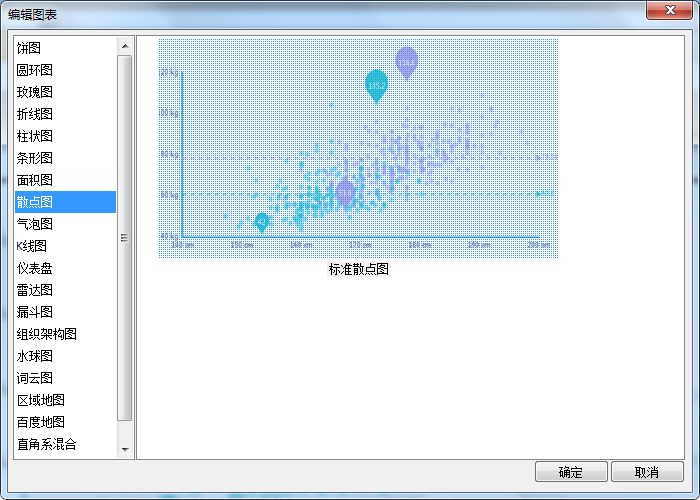Select 气泡图 chart type
Screen dimensions: 700x500
pos(35,224)
